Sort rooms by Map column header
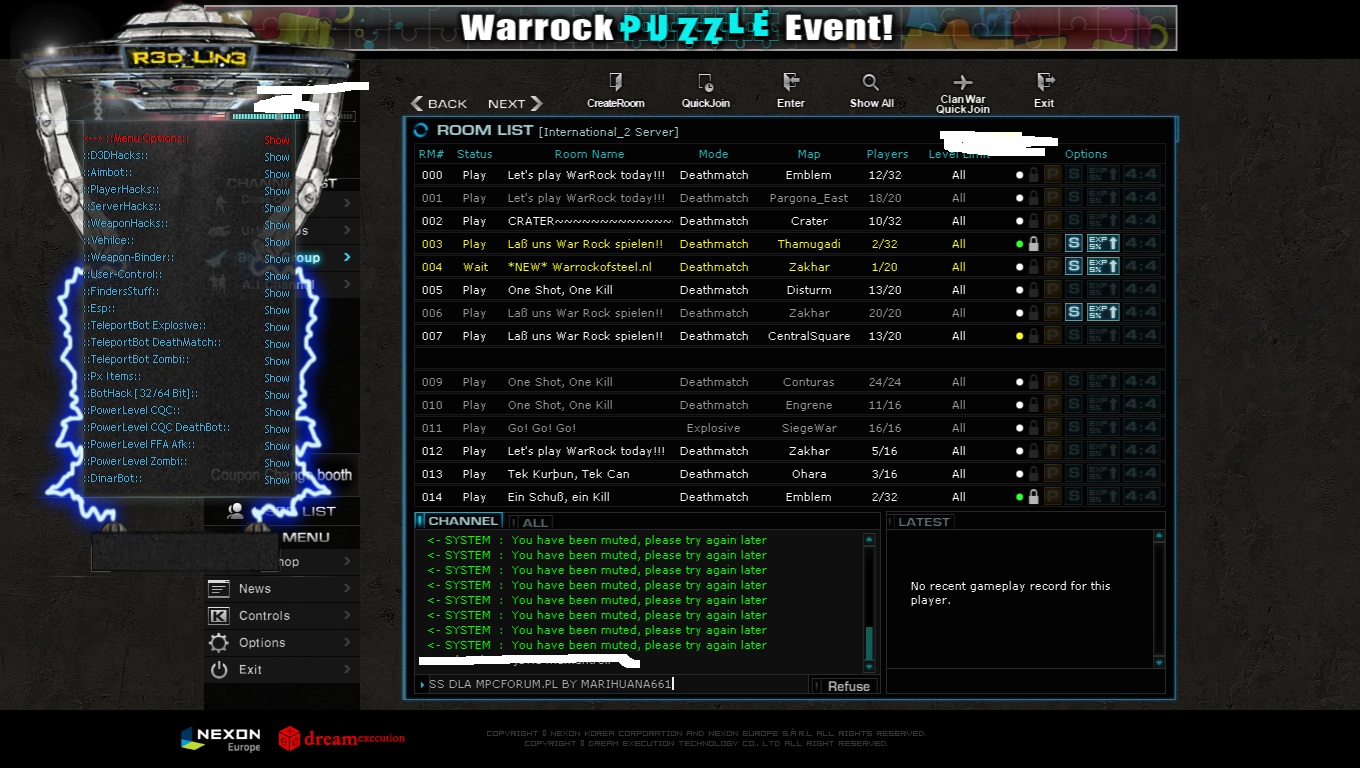This screenshot has height=769, width=1360. point(809,154)
